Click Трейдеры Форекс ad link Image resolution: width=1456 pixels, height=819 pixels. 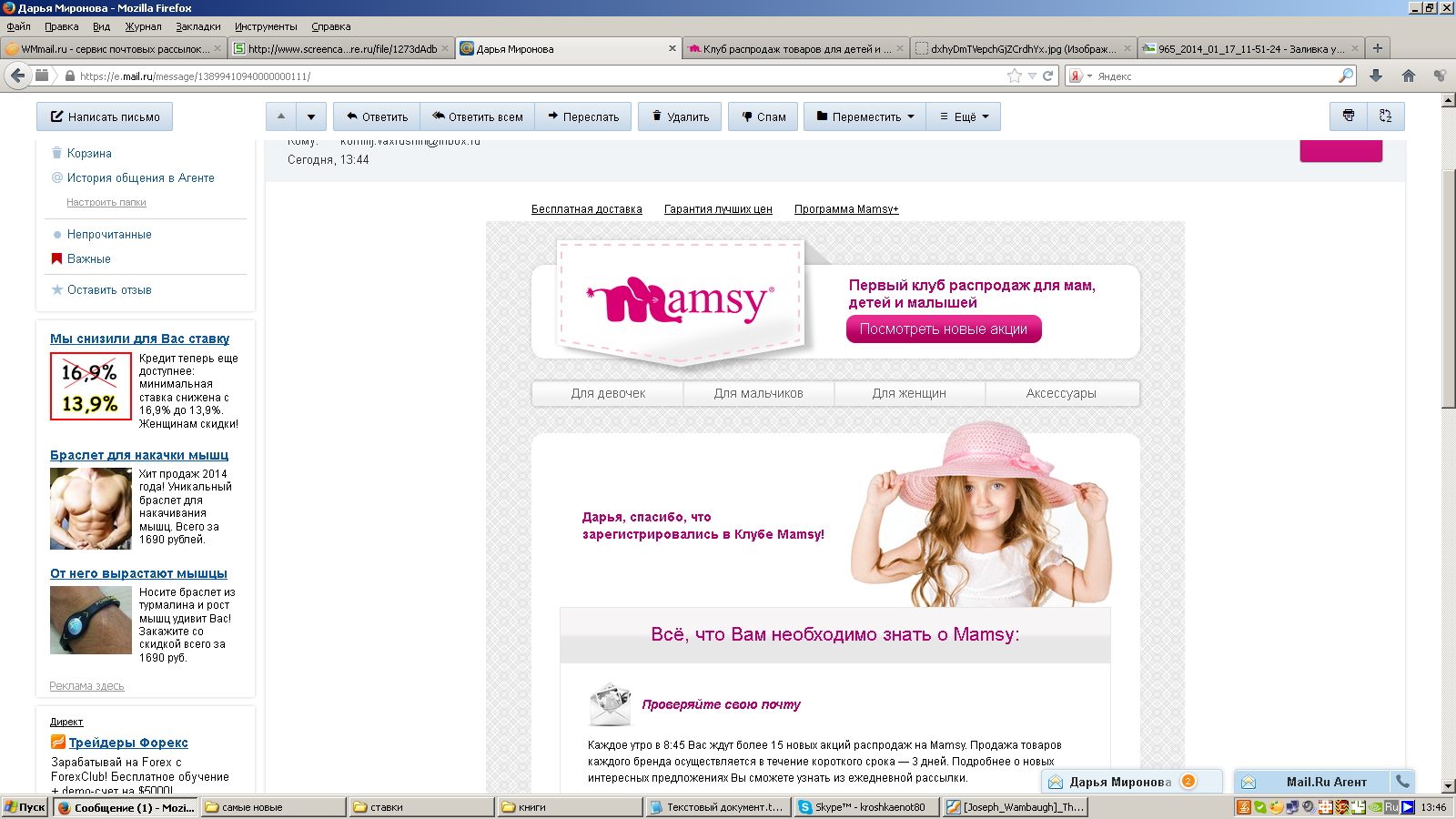[128, 743]
